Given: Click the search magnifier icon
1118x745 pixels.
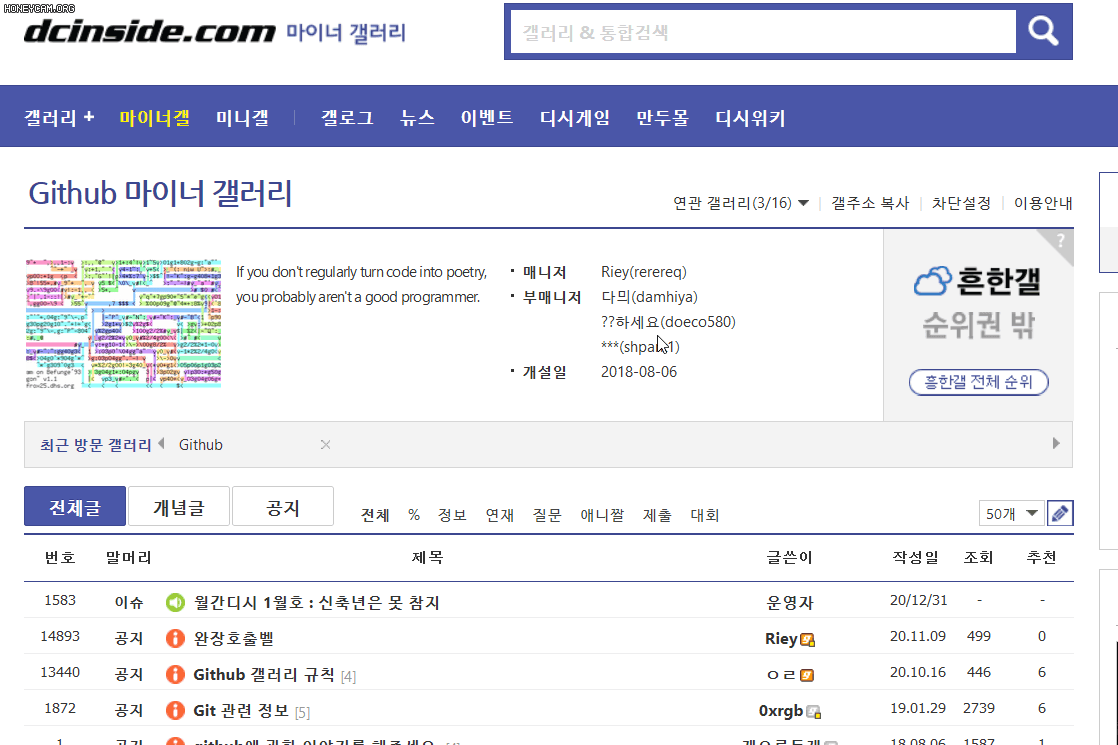Looking at the screenshot, I should coord(1043,31).
